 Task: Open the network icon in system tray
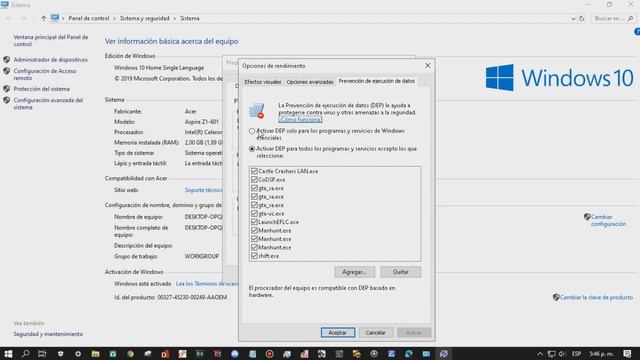pyautogui.click(x=551, y=354)
